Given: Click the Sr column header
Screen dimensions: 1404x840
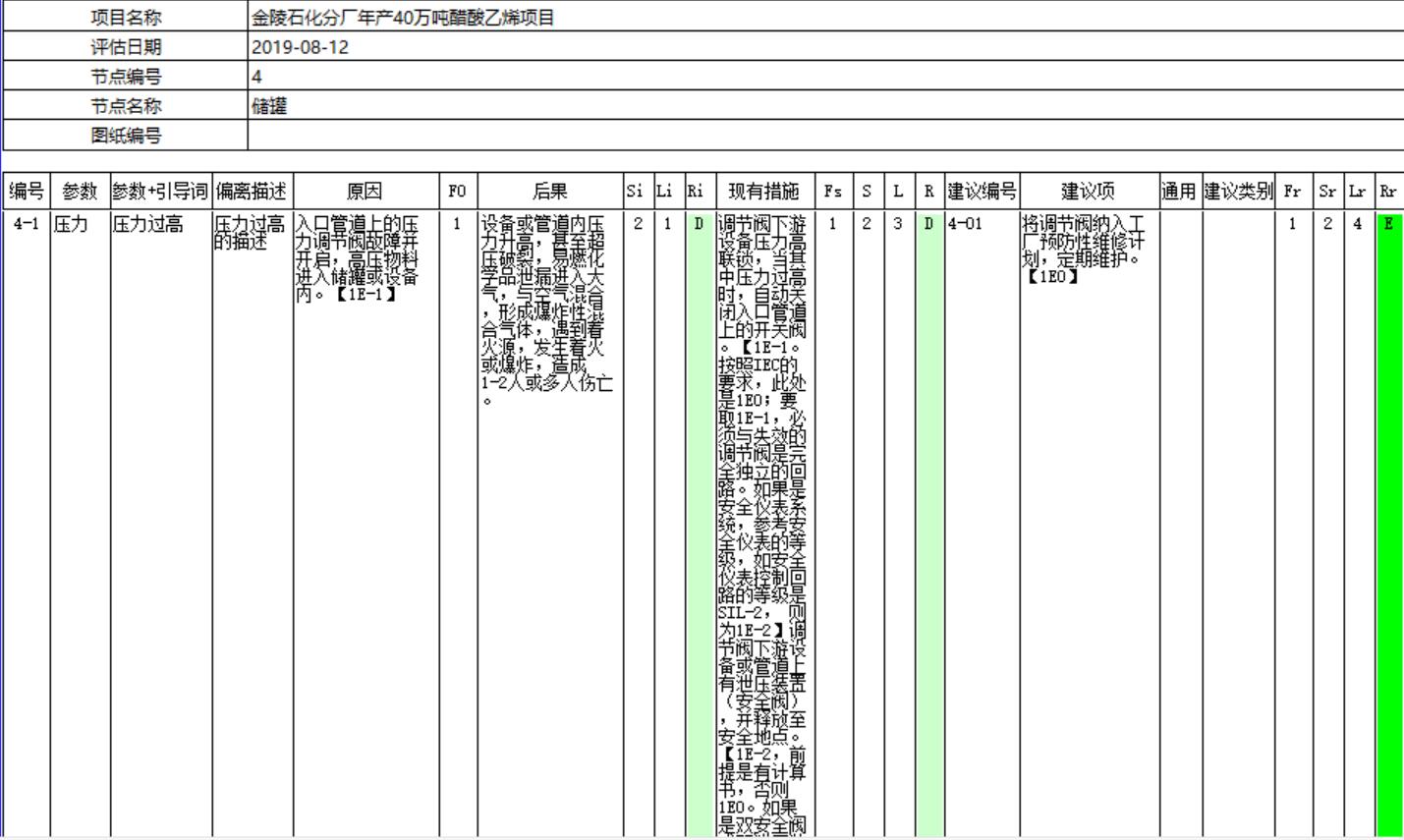Looking at the screenshot, I should coord(1328,192).
